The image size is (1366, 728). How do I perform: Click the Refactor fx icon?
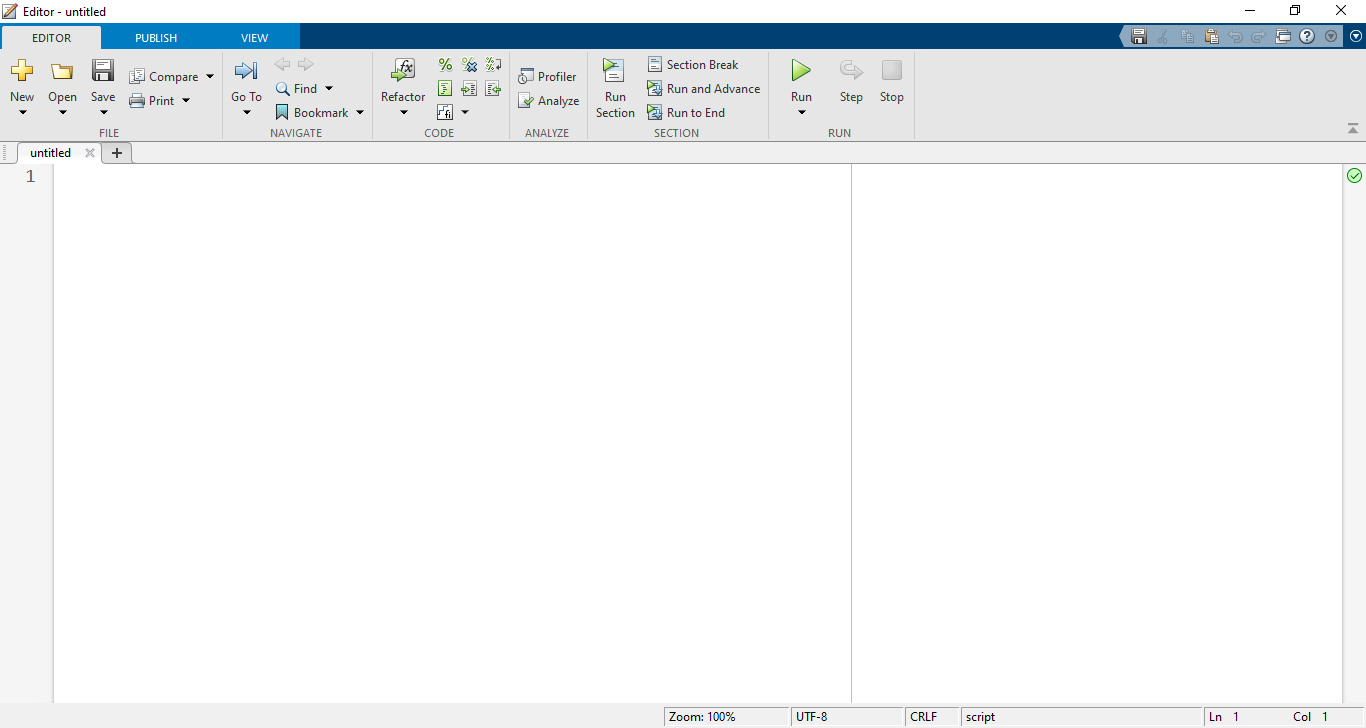click(x=403, y=71)
